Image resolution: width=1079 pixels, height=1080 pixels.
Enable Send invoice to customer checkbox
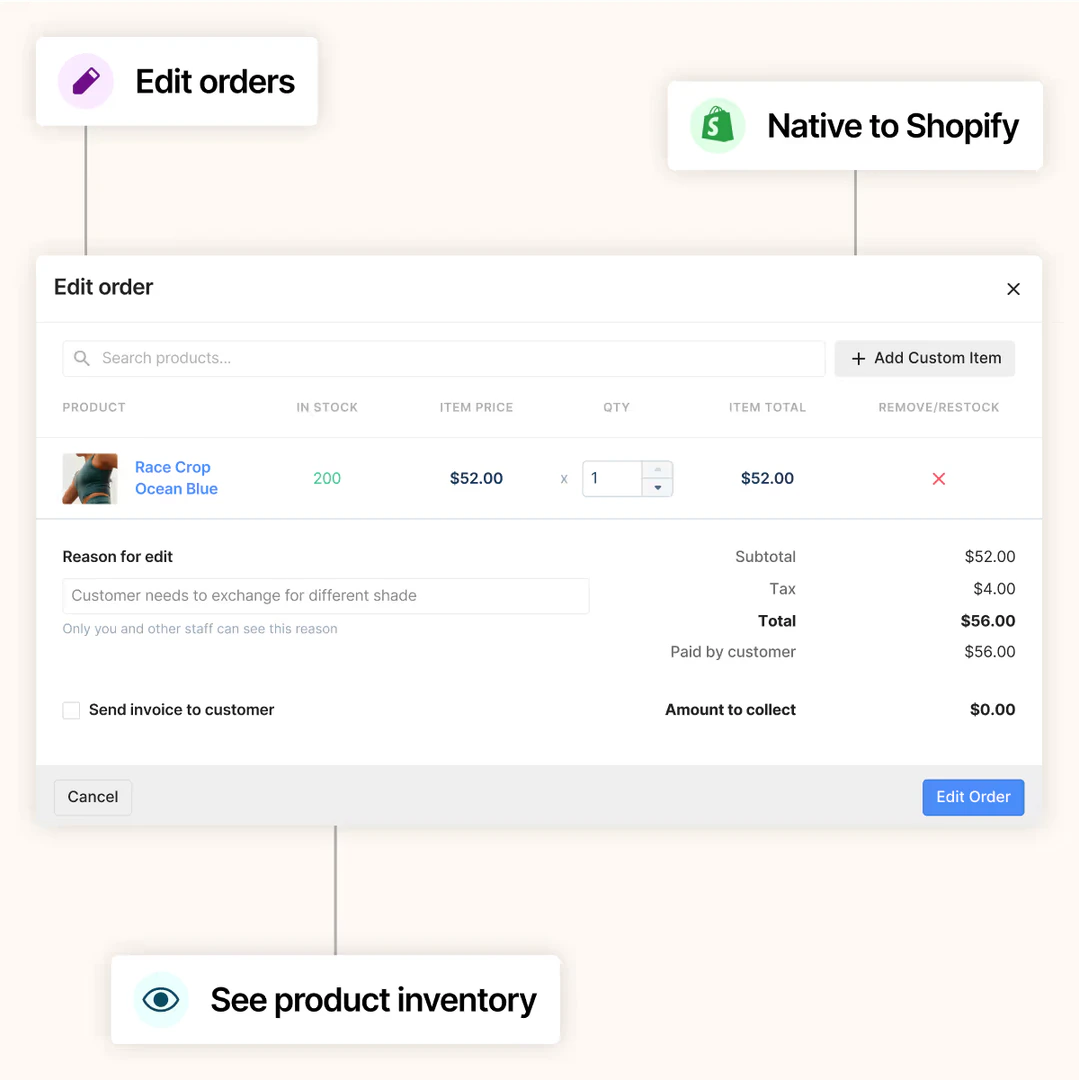72,710
